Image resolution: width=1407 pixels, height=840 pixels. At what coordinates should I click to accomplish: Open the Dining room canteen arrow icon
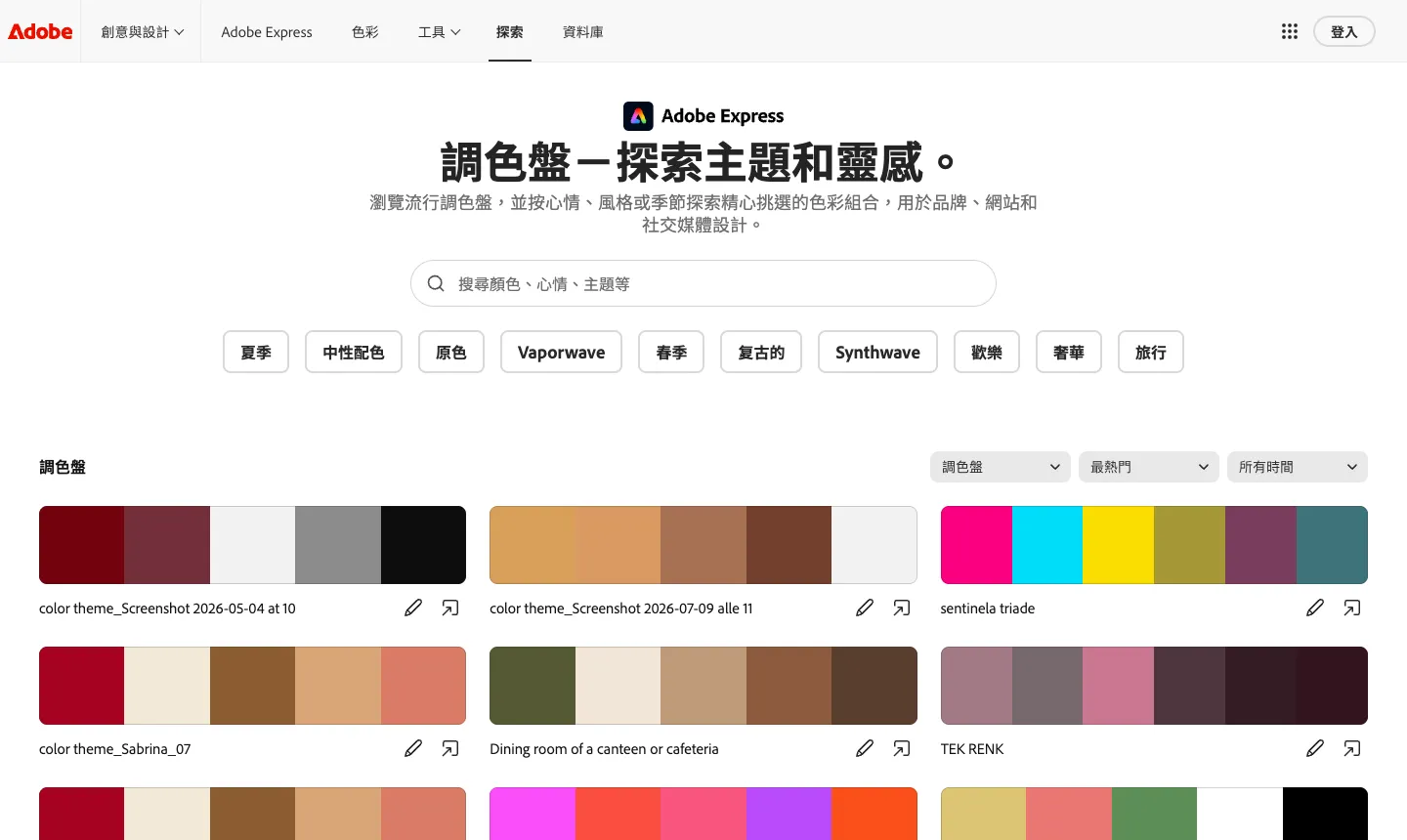click(x=902, y=748)
